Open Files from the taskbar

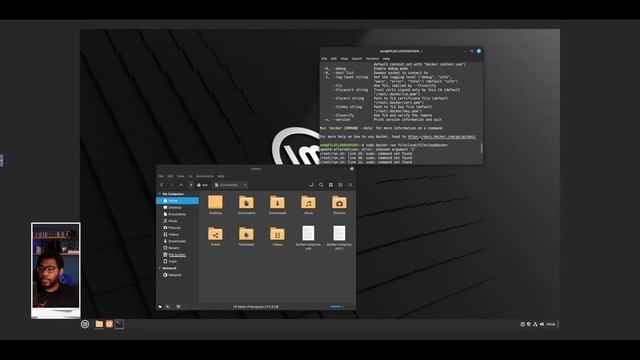point(99,324)
